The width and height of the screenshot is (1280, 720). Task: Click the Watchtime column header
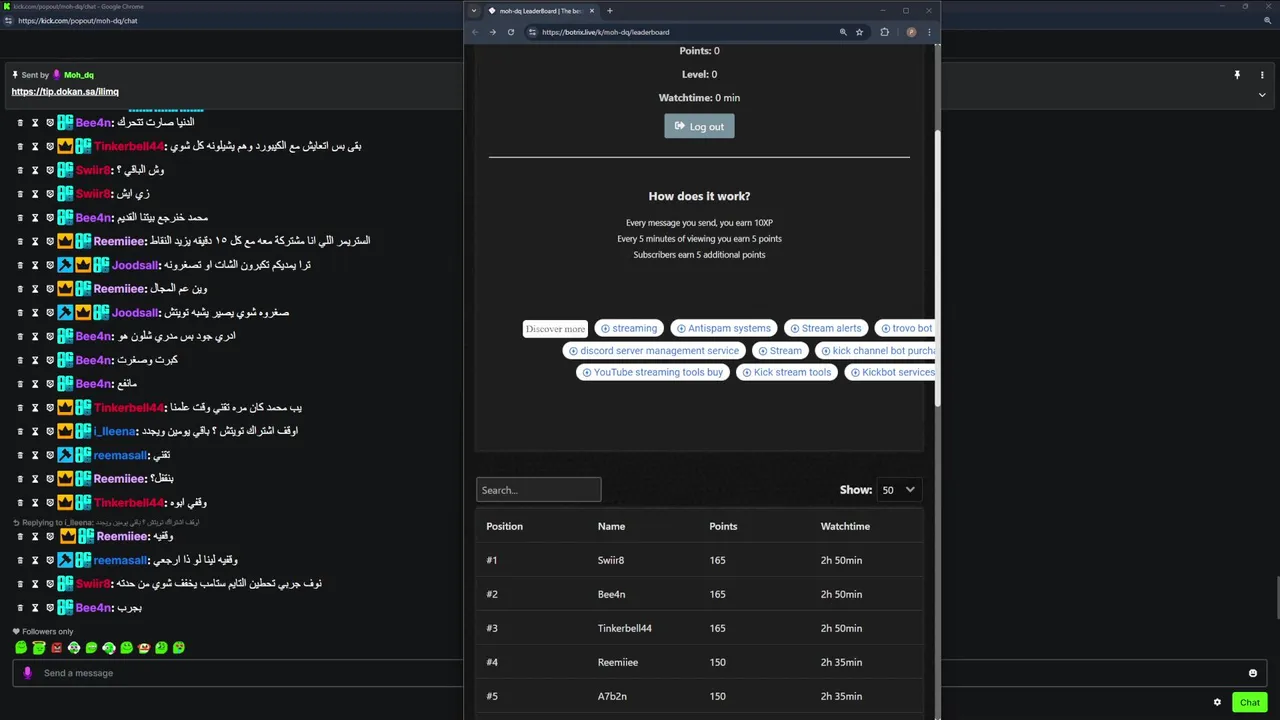pyautogui.click(x=845, y=526)
